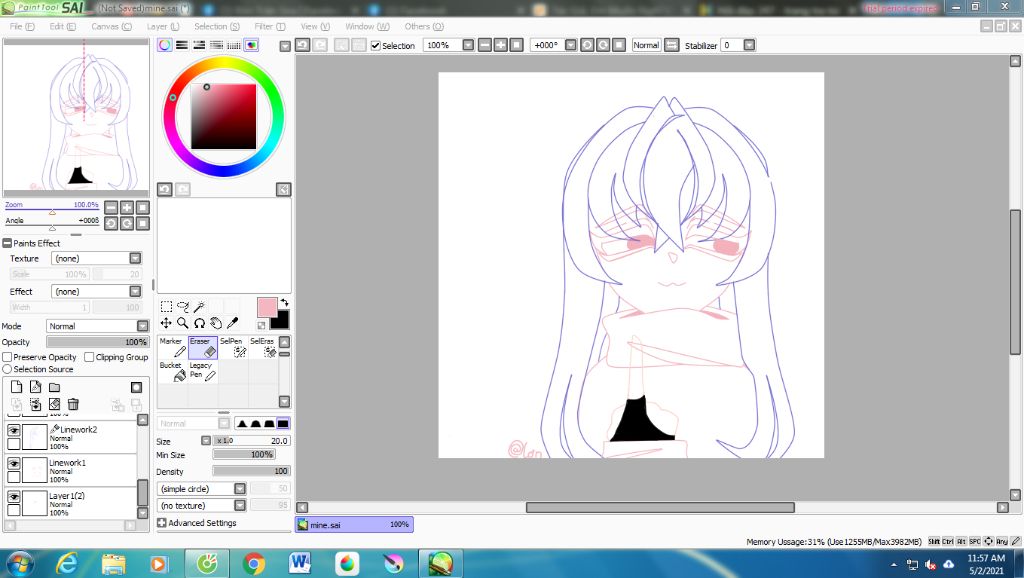1024x578 pixels.
Task: Open the Edit menu
Action: (x=63, y=26)
